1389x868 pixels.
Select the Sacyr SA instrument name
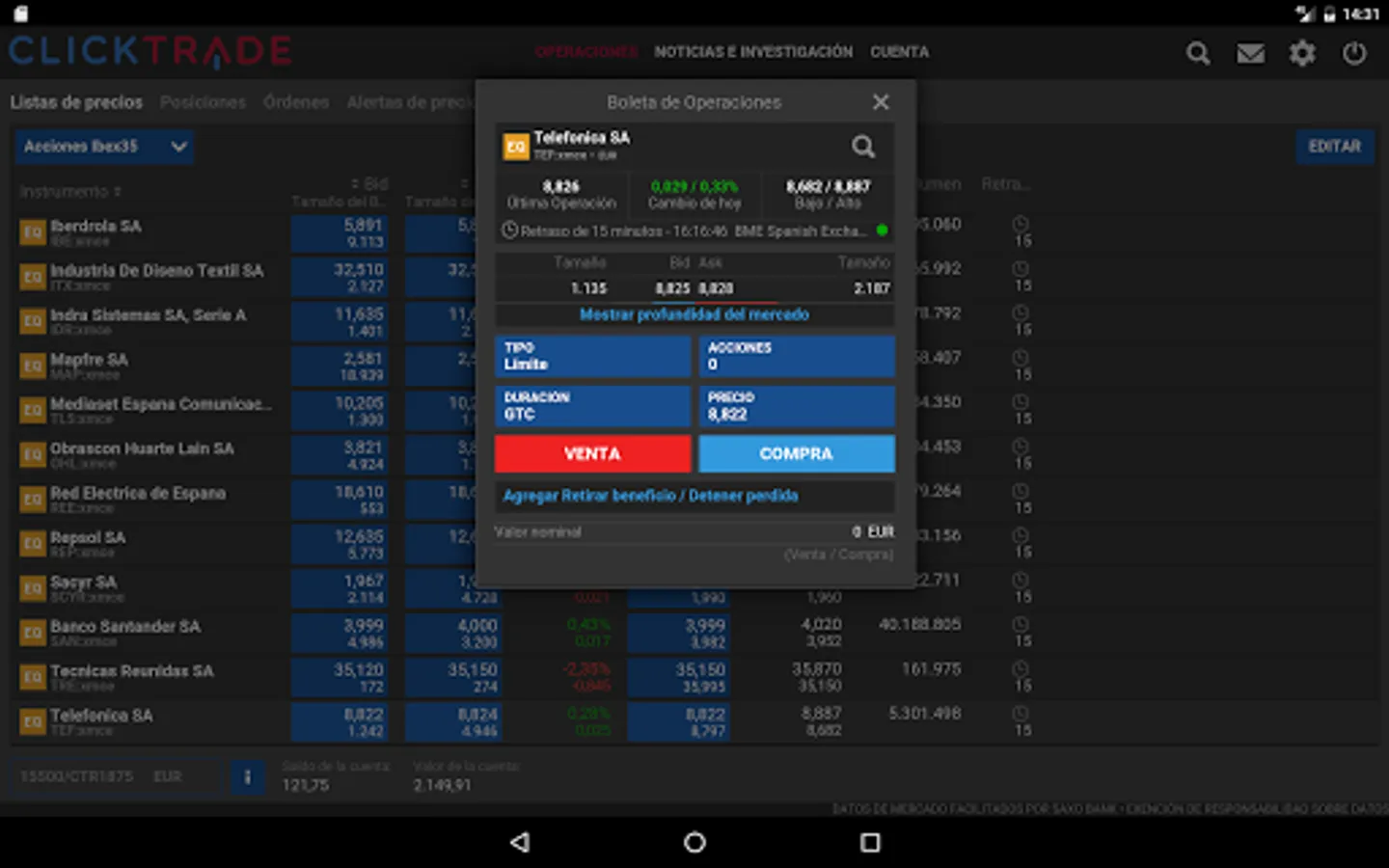click(83, 582)
